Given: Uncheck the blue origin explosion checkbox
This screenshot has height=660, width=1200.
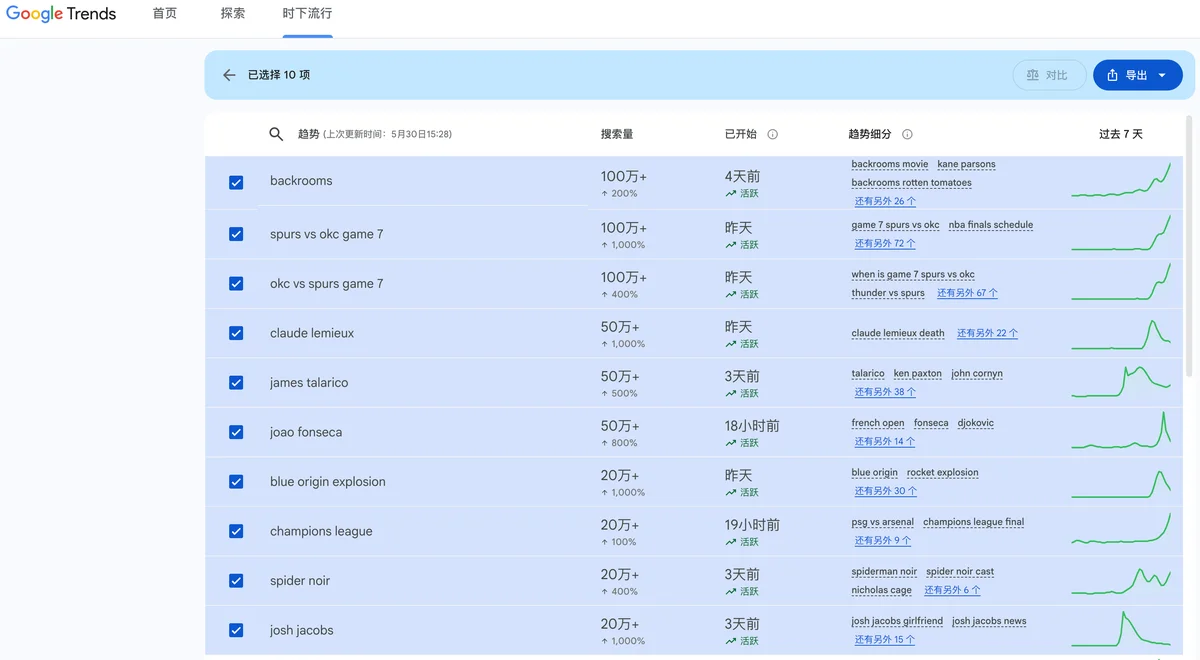Looking at the screenshot, I should click(236, 482).
